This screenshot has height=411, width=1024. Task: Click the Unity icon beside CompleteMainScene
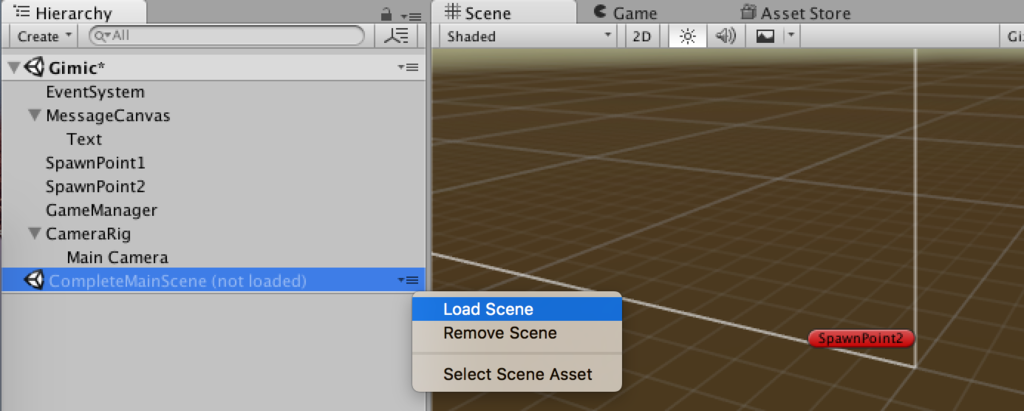[34, 280]
